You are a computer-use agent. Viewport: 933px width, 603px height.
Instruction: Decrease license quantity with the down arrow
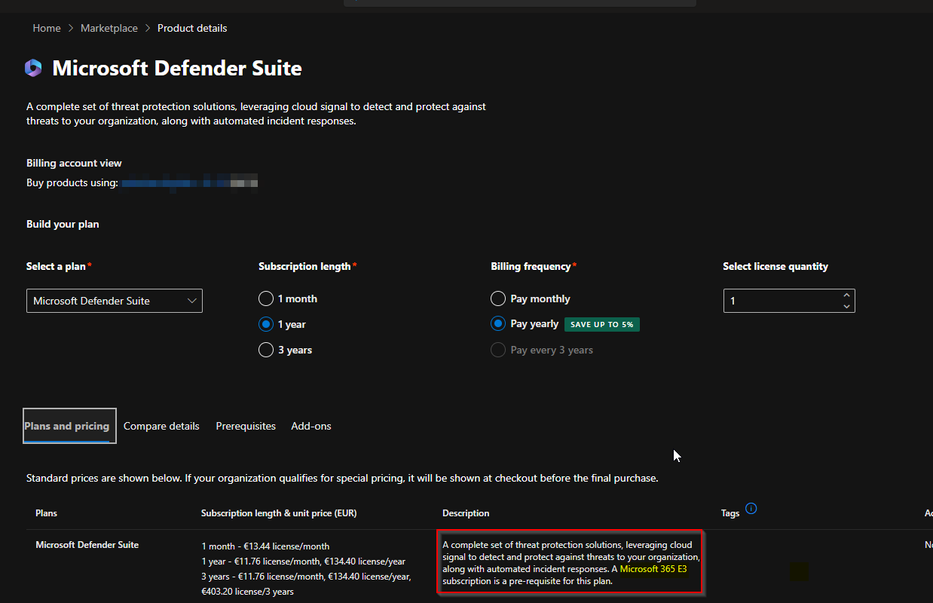(846, 306)
